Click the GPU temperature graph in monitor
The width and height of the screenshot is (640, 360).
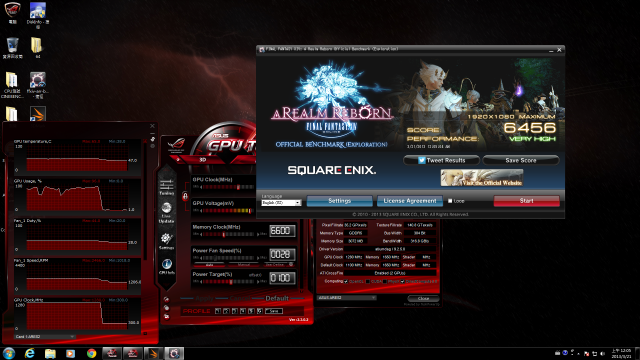pyautogui.click(x=77, y=158)
